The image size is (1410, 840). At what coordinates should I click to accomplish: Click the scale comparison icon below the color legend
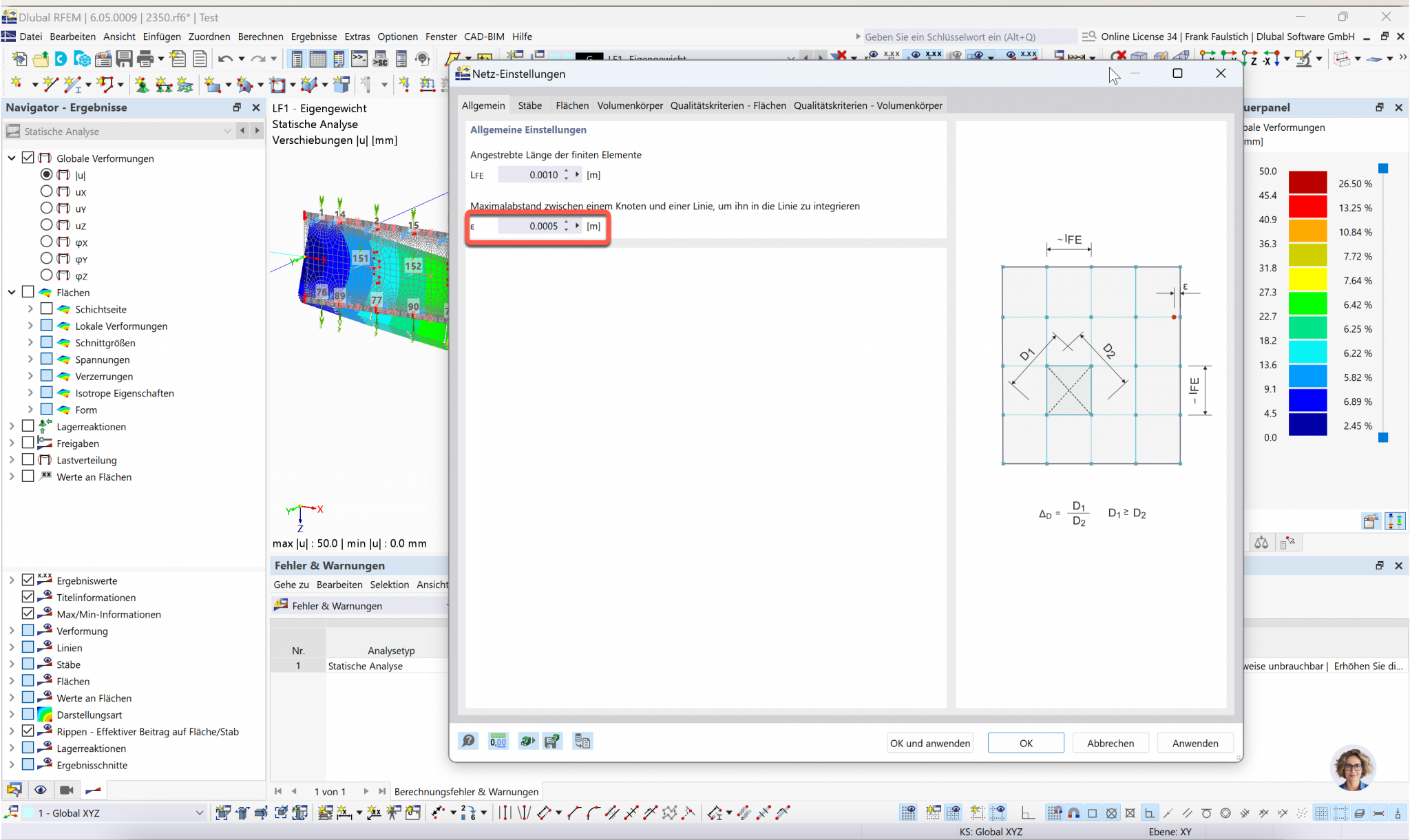(1262, 543)
